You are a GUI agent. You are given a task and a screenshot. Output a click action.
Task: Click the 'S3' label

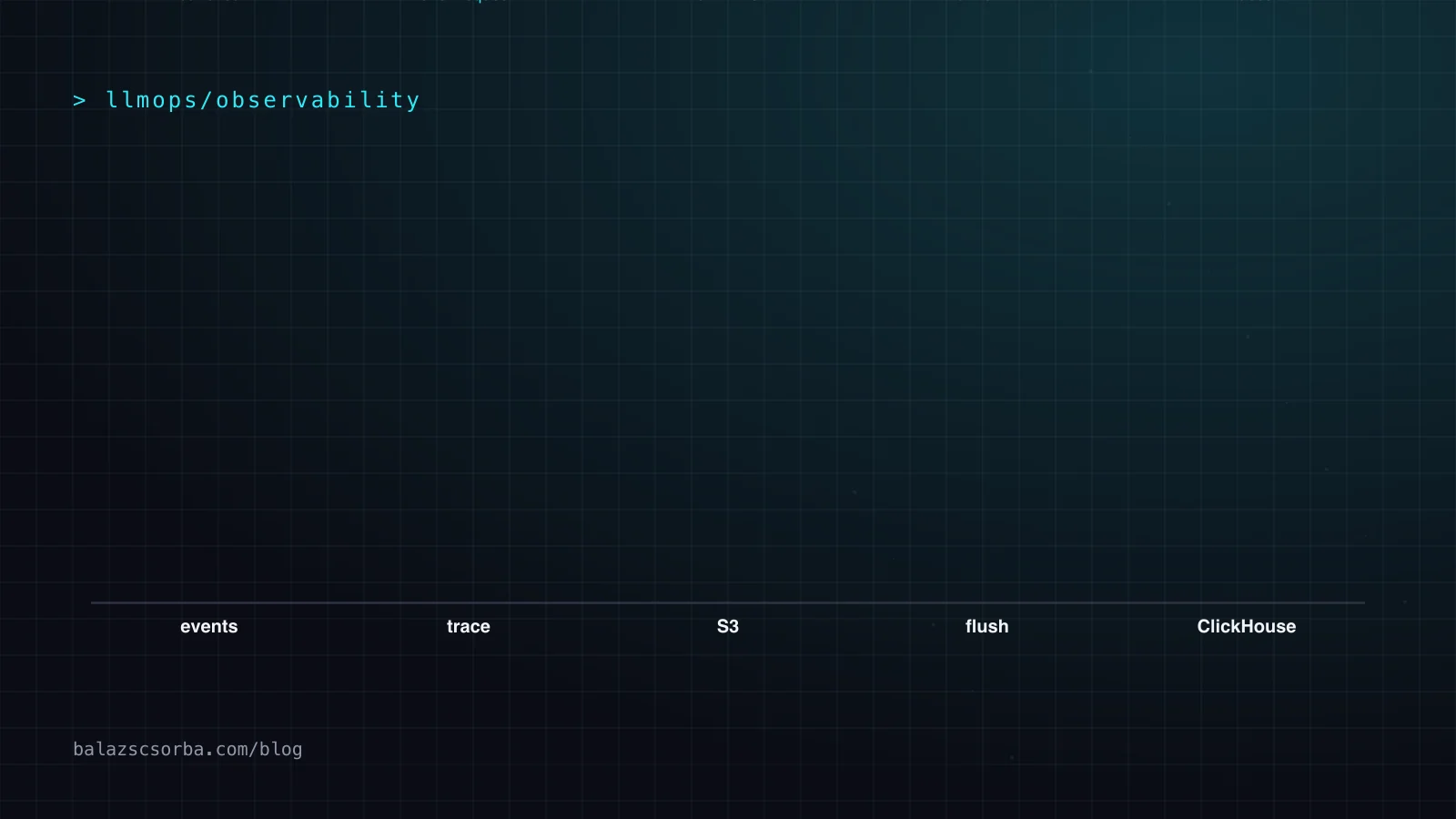[x=728, y=626]
